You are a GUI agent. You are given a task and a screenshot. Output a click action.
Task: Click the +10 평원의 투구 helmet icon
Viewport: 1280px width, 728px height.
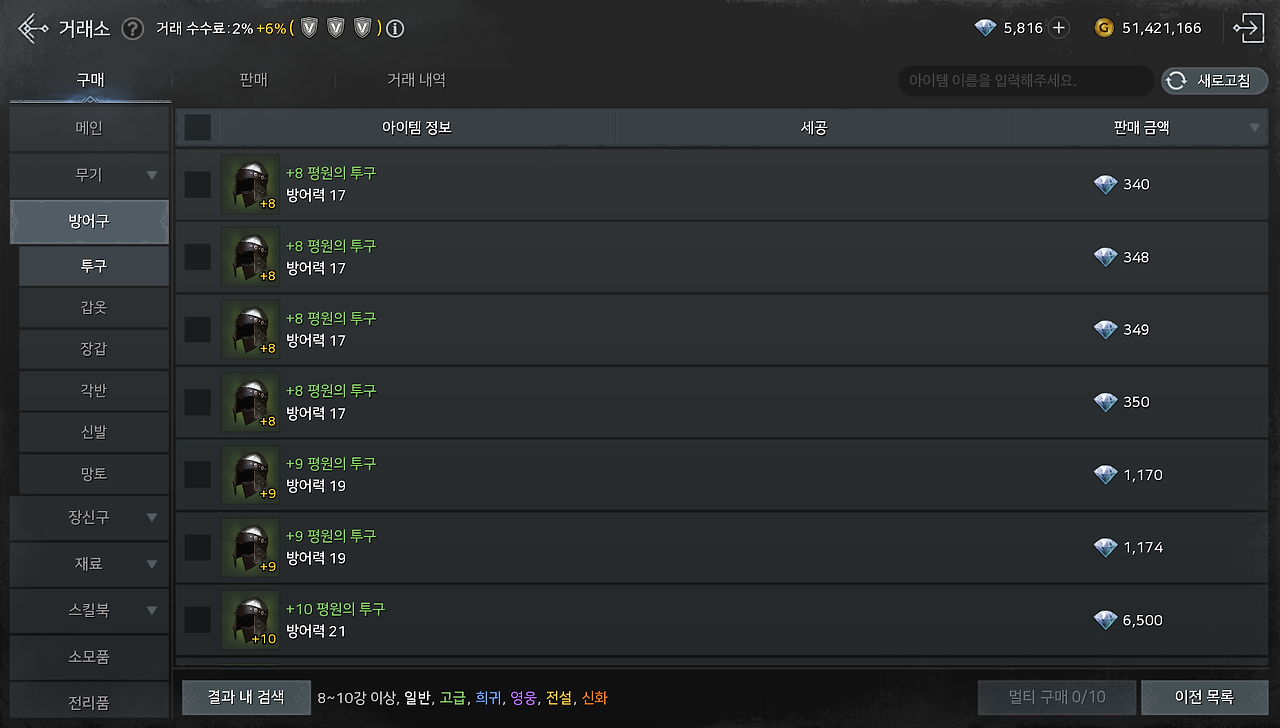250,620
